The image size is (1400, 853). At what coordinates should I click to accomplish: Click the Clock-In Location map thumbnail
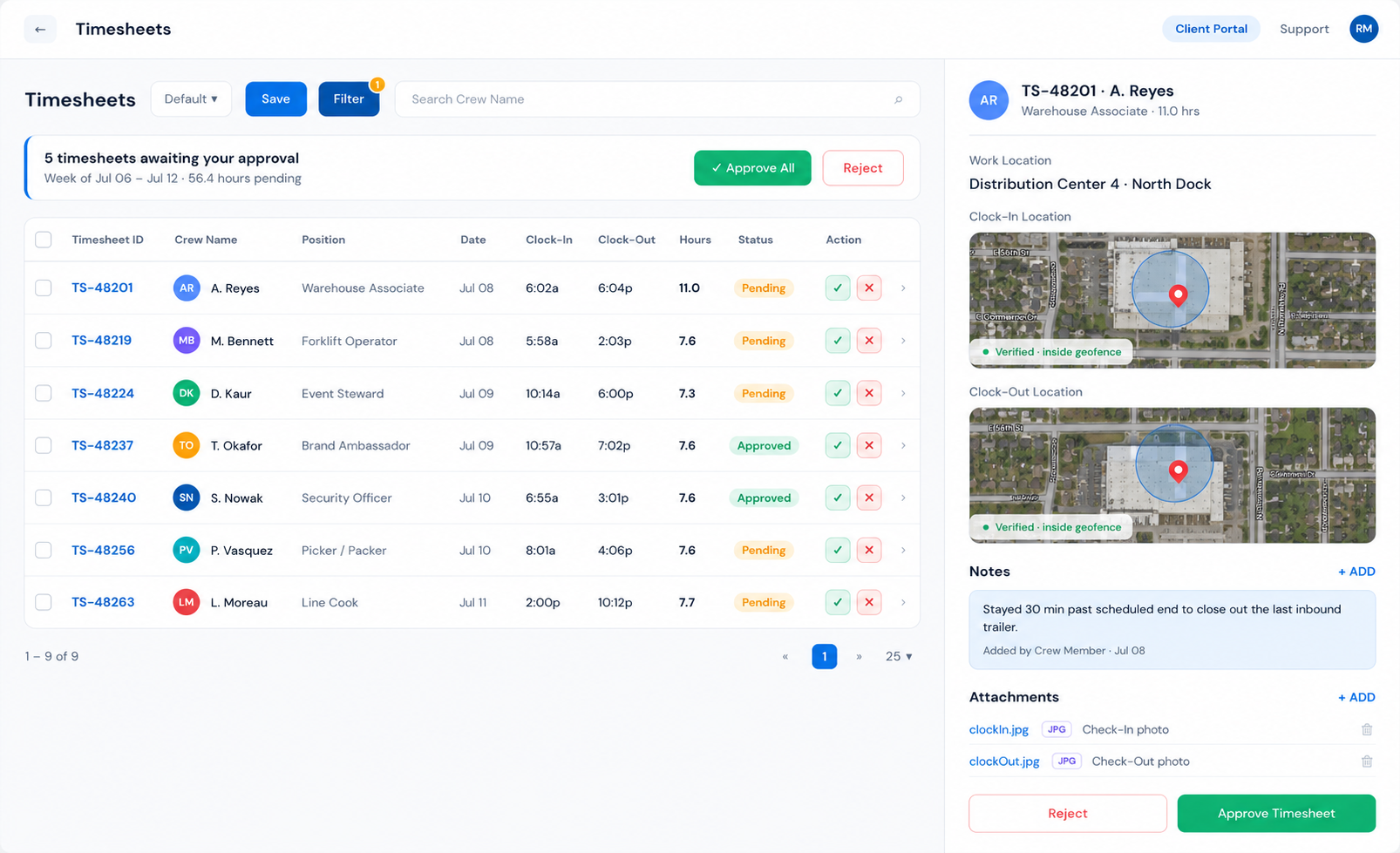1172,300
